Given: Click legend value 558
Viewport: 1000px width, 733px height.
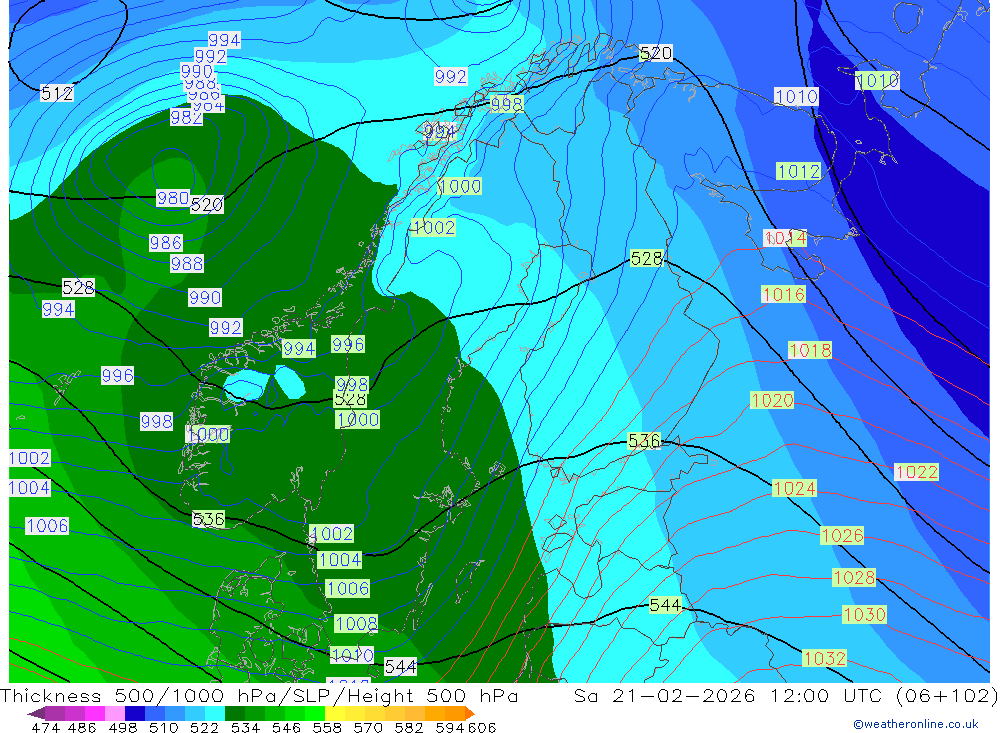Looking at the screenshot, I should coord(327,727).
